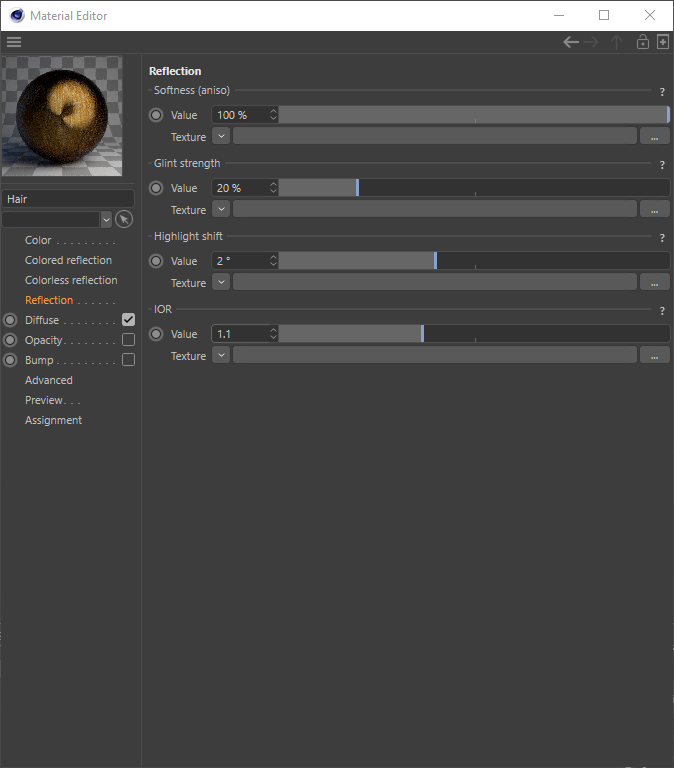Select the Diffuse channel label
Screen dimensions: 674x768
42,320
